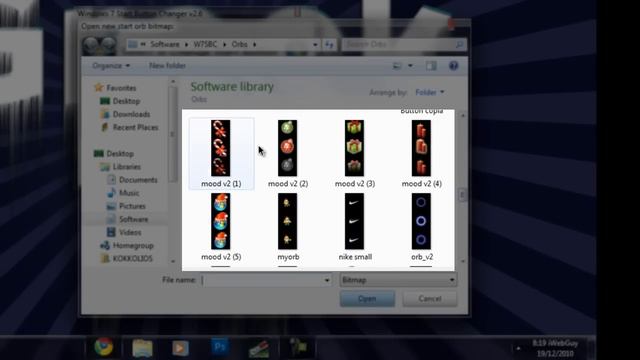Select the mood v2 (5) santa hat orb thumbnail
Screen dimensions: 640x360
[221, 221]
